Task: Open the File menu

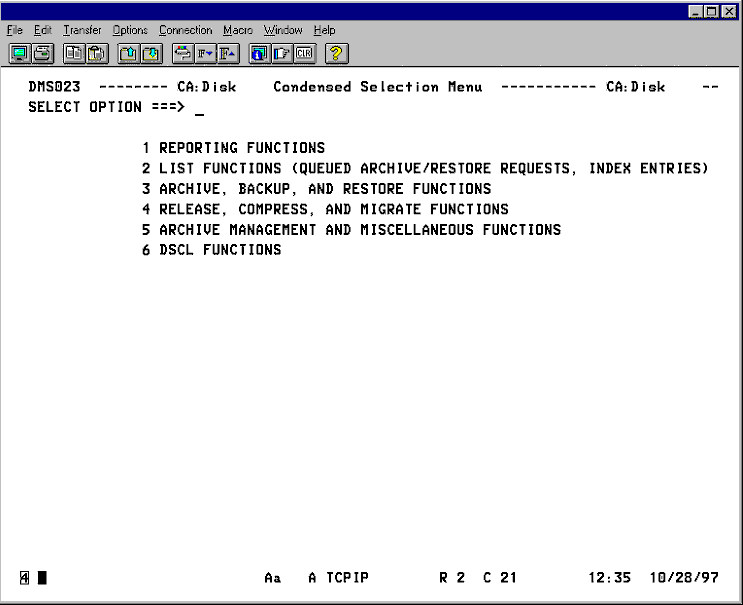Action: coord(15,30)
